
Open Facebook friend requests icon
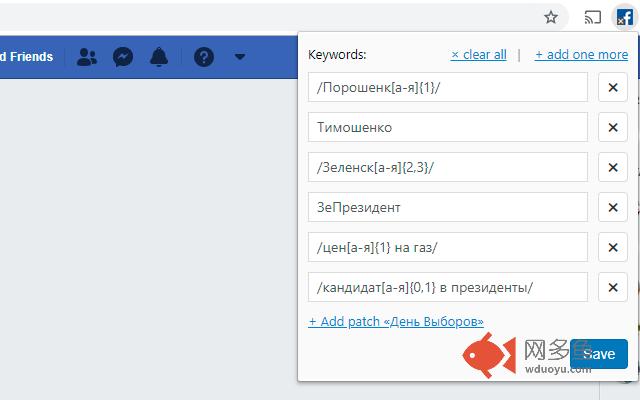click(x=87, y=57)
